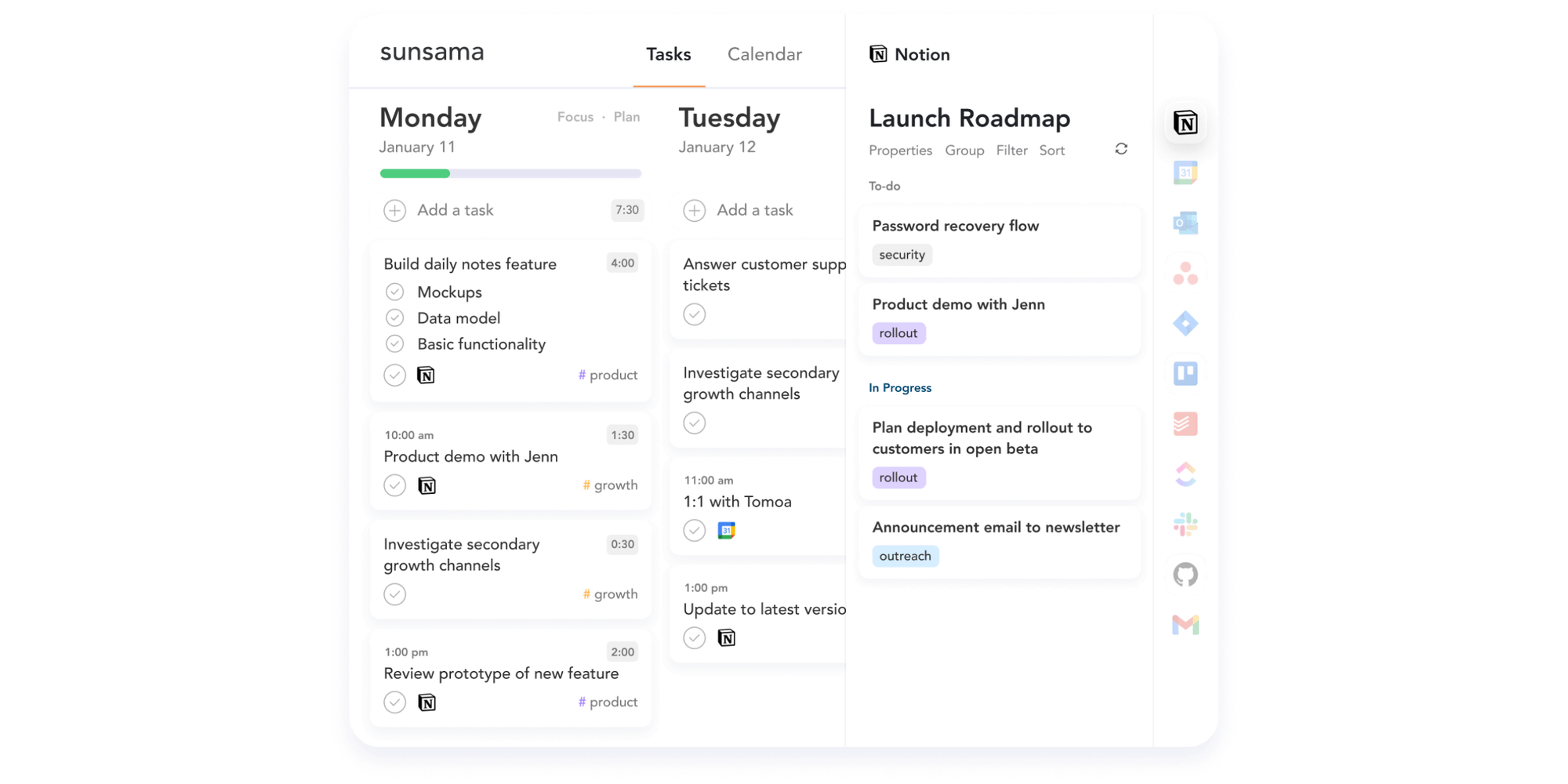Check off the Mockups subtask
This screenshot has height=784, width=1568.
click(394, 292)
